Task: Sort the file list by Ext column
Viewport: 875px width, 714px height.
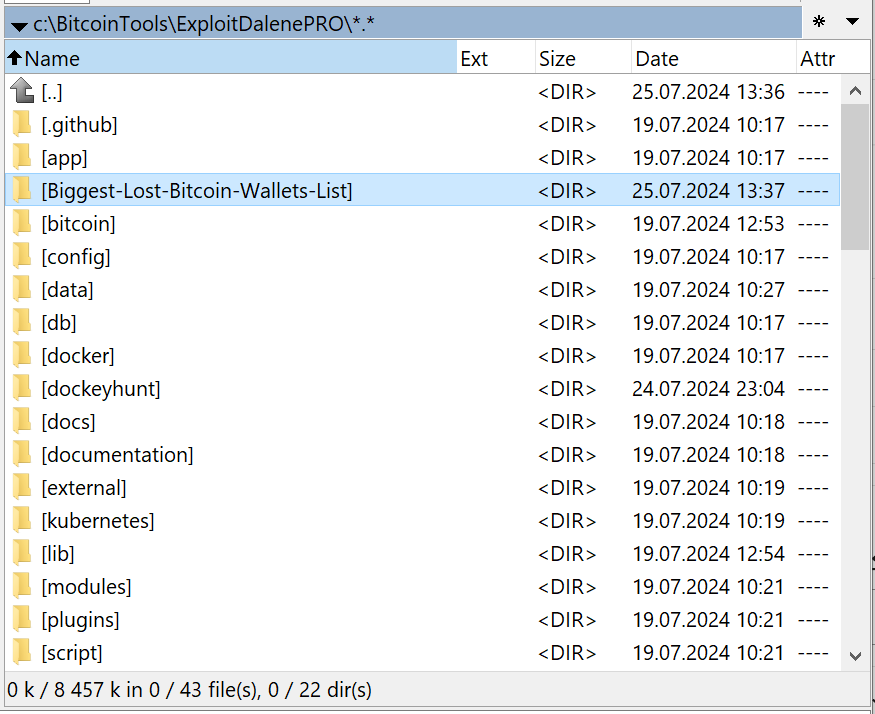Action: point(496,58)
